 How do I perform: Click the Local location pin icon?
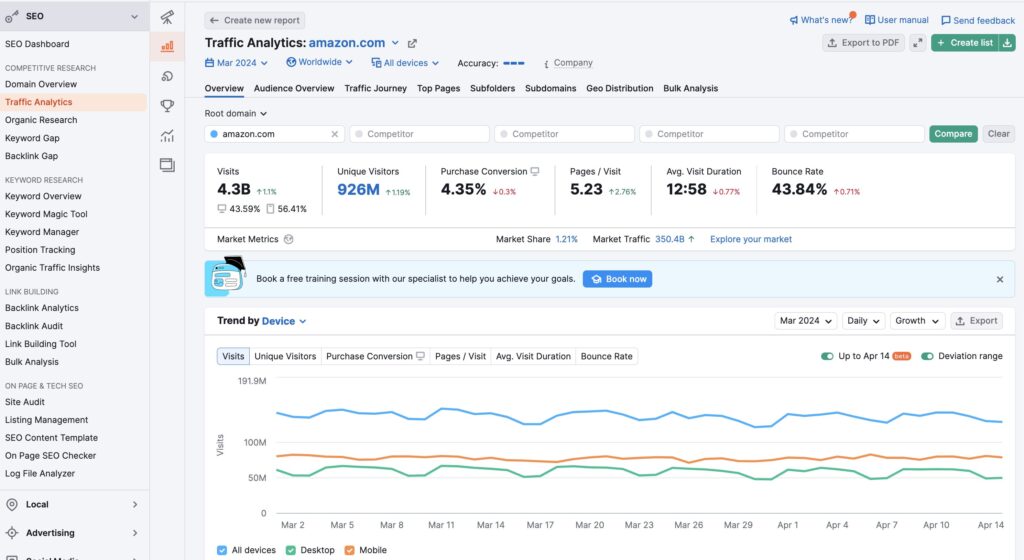(x=12, y=505)
